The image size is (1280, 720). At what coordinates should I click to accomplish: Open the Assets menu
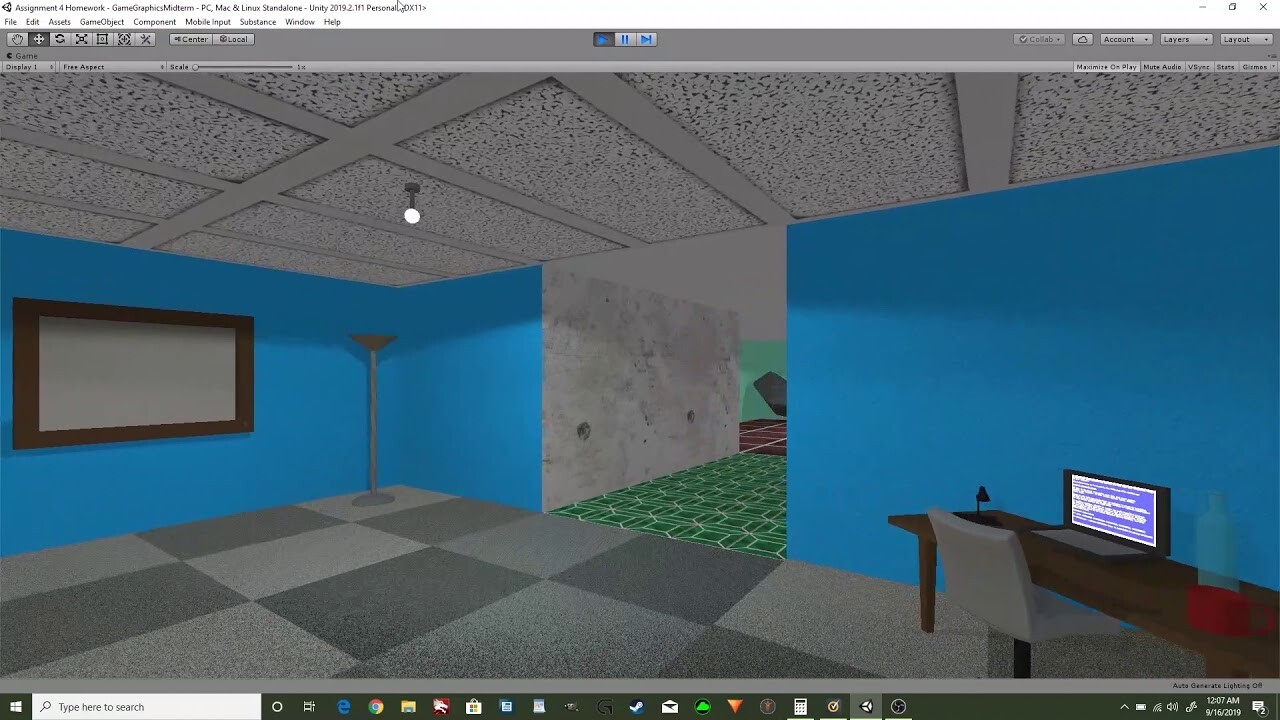point(60,22)
